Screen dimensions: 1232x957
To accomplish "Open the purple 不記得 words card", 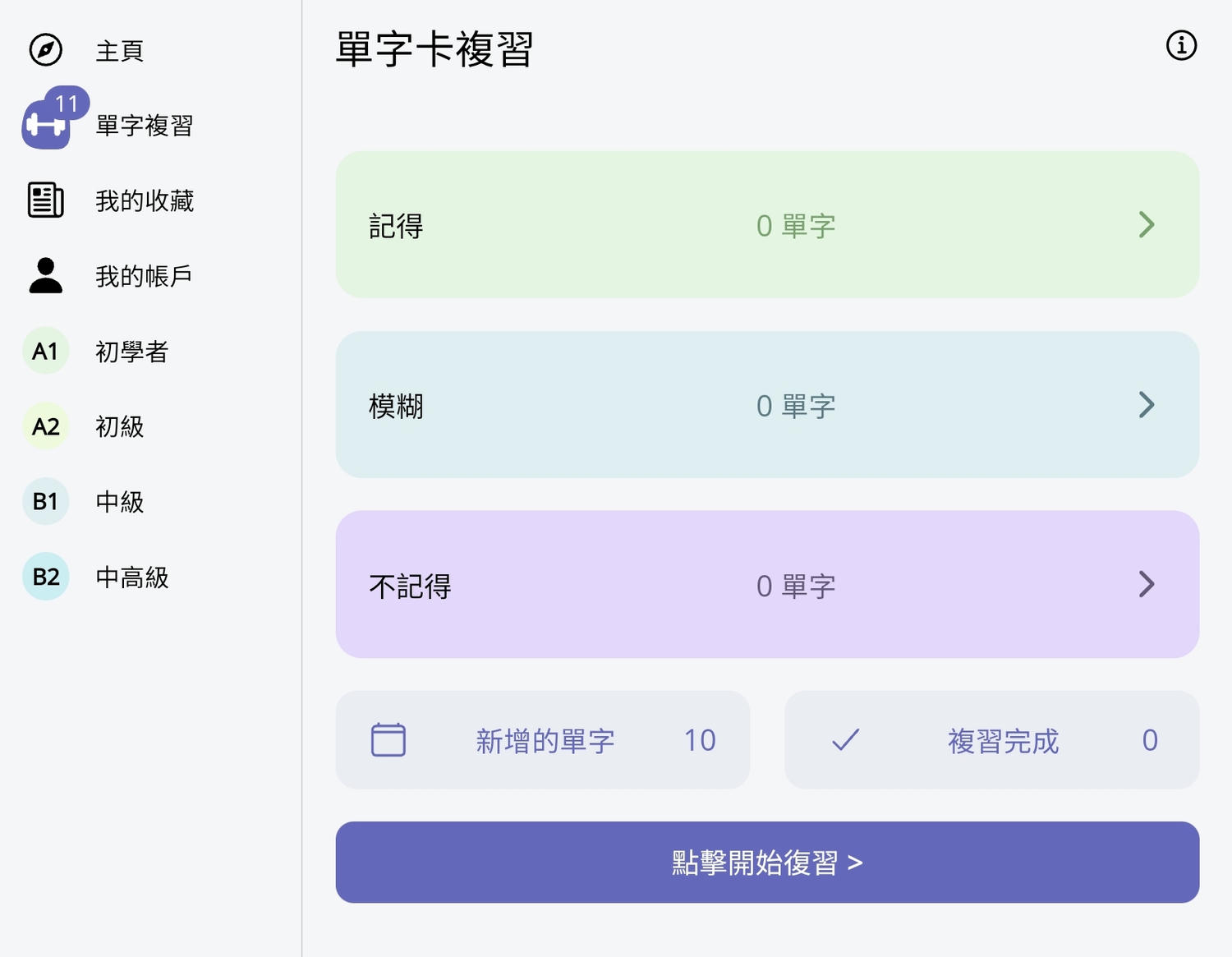I will coord(767,584).
